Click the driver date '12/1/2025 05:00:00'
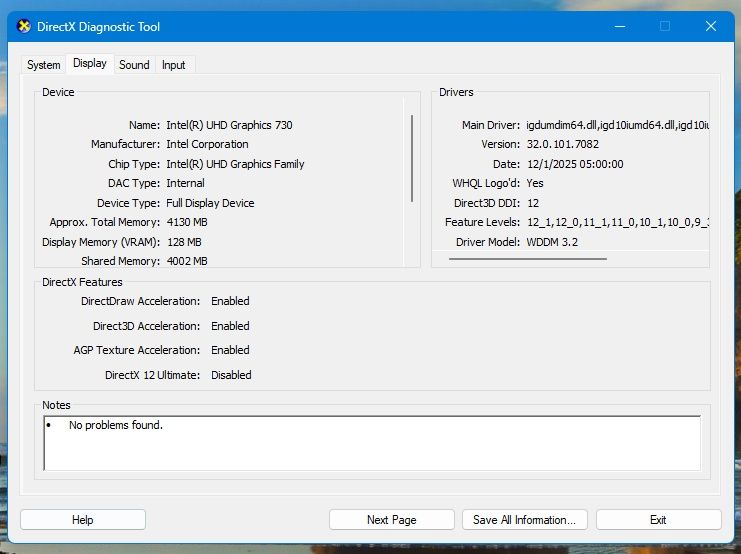The image size is (741, 554). (575, 164)
